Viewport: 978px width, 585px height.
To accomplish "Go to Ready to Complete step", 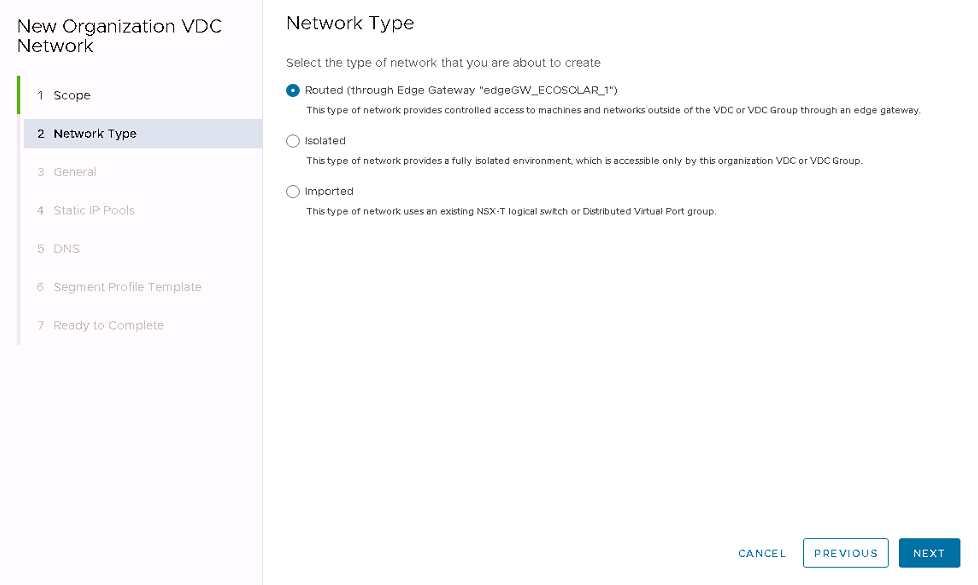I will point(108,325).
